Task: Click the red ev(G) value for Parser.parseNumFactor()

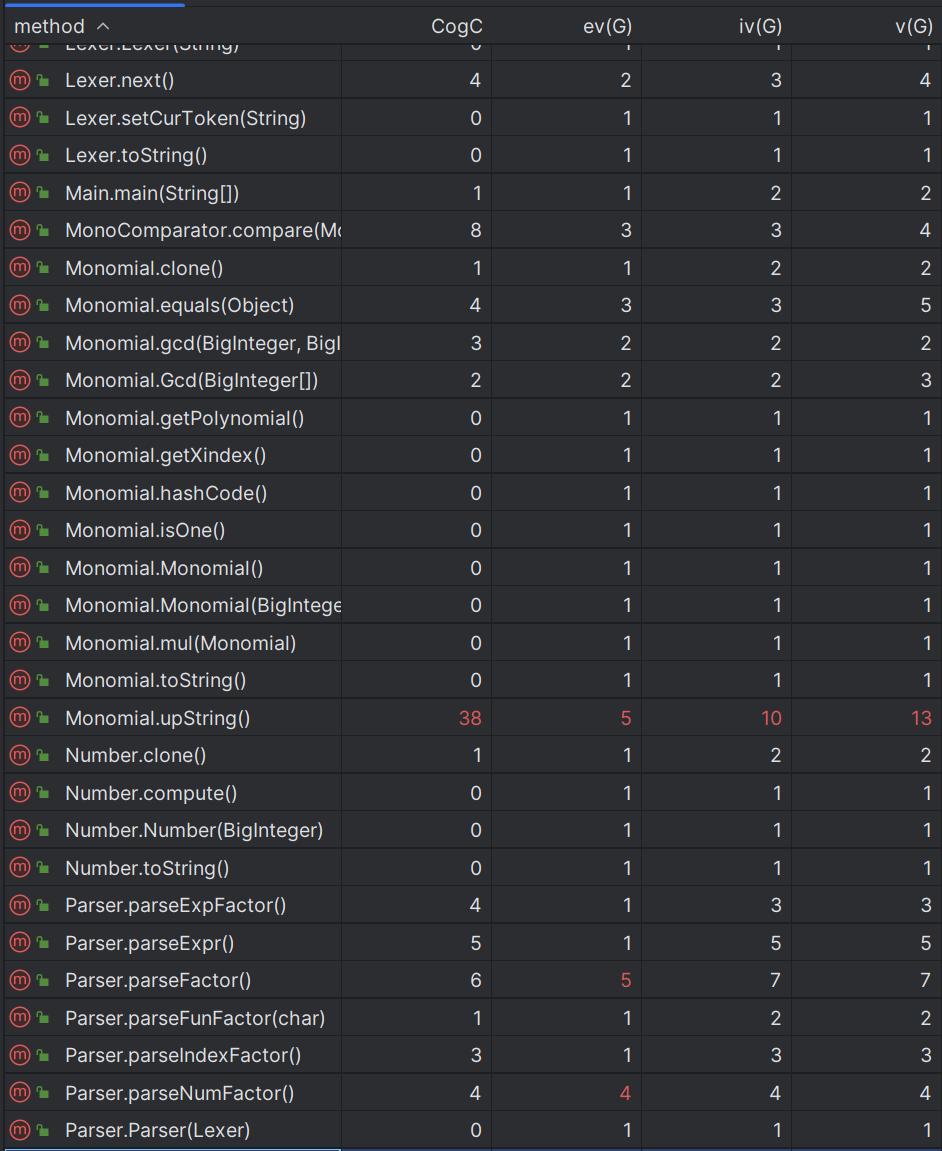Action: pyautogui.click(x=625, y=1093)
